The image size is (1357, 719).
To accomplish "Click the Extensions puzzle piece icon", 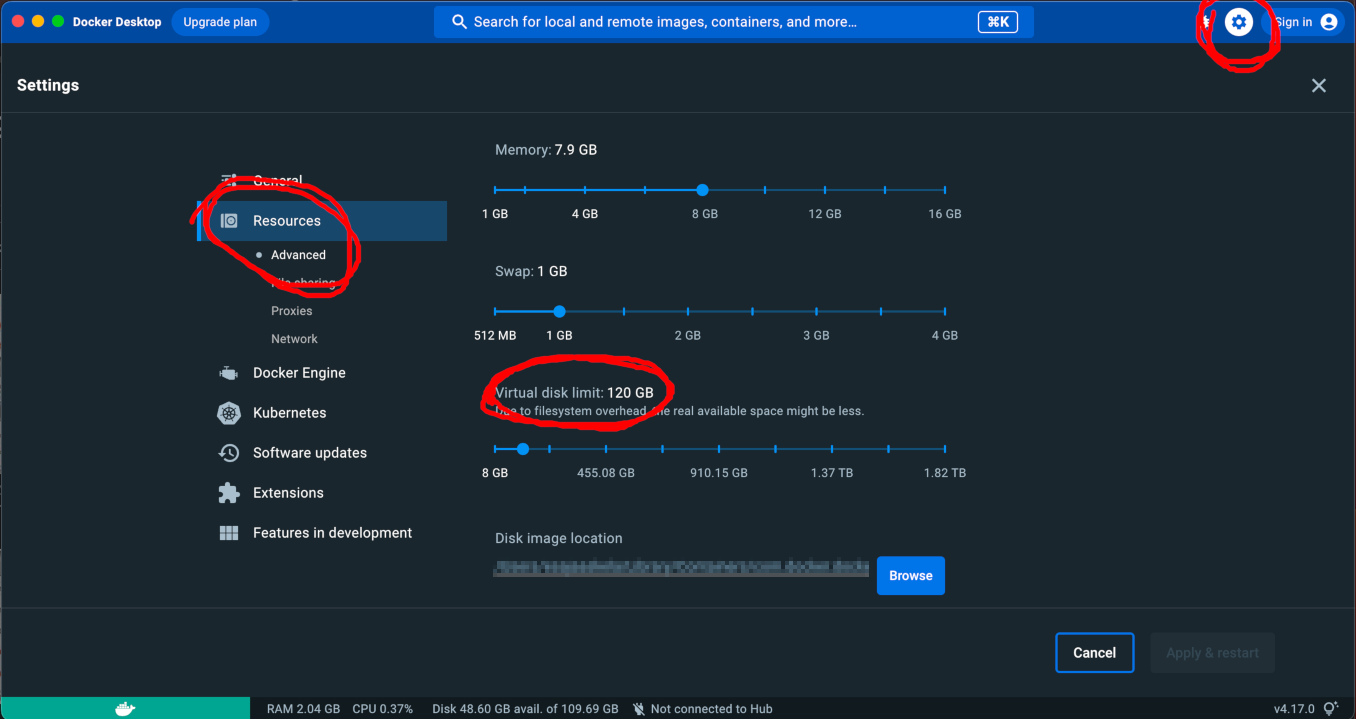I will pyautogui.click(x=229, y=493).
